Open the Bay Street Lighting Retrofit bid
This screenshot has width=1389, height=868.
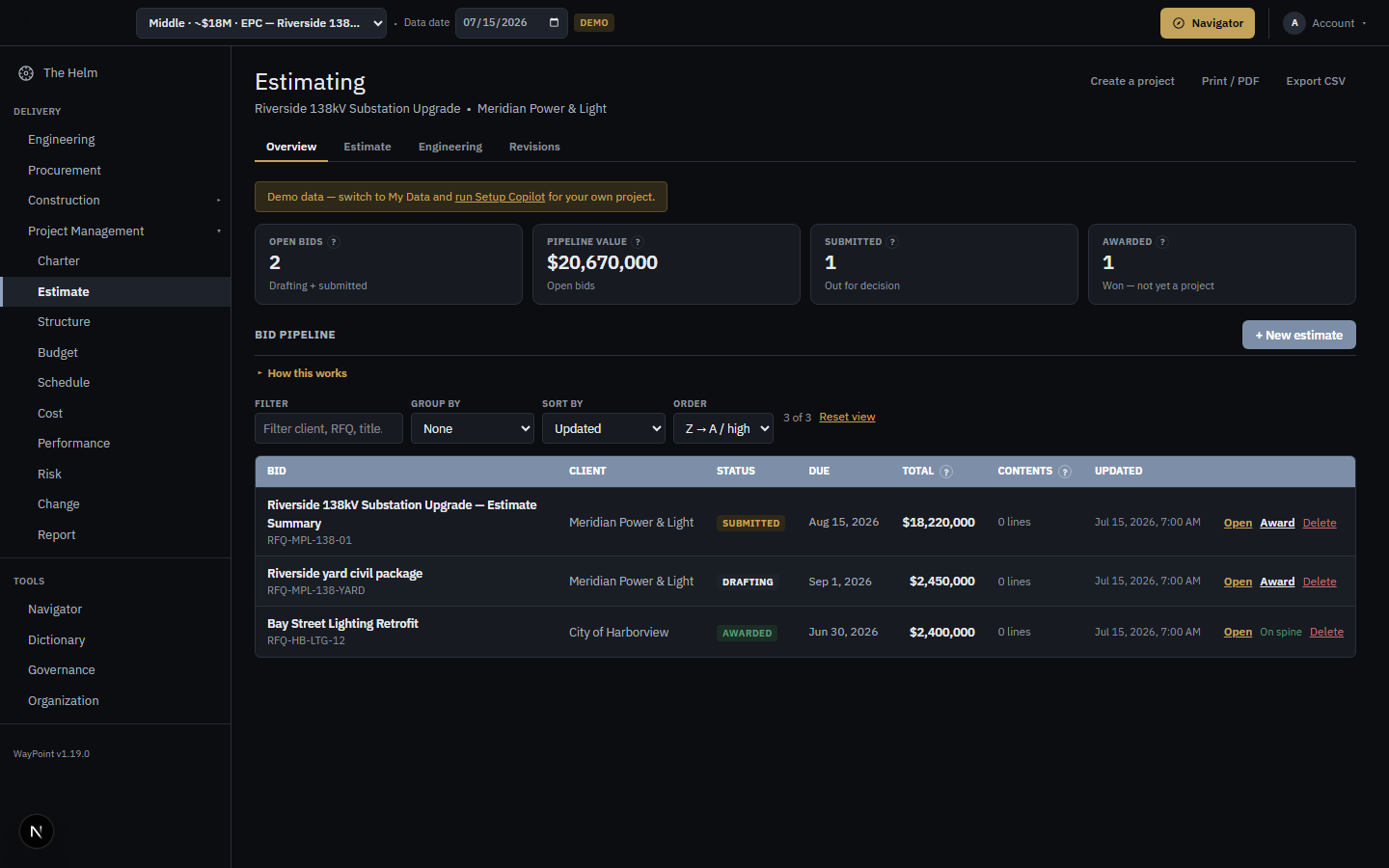click(x=1238, y=632)
